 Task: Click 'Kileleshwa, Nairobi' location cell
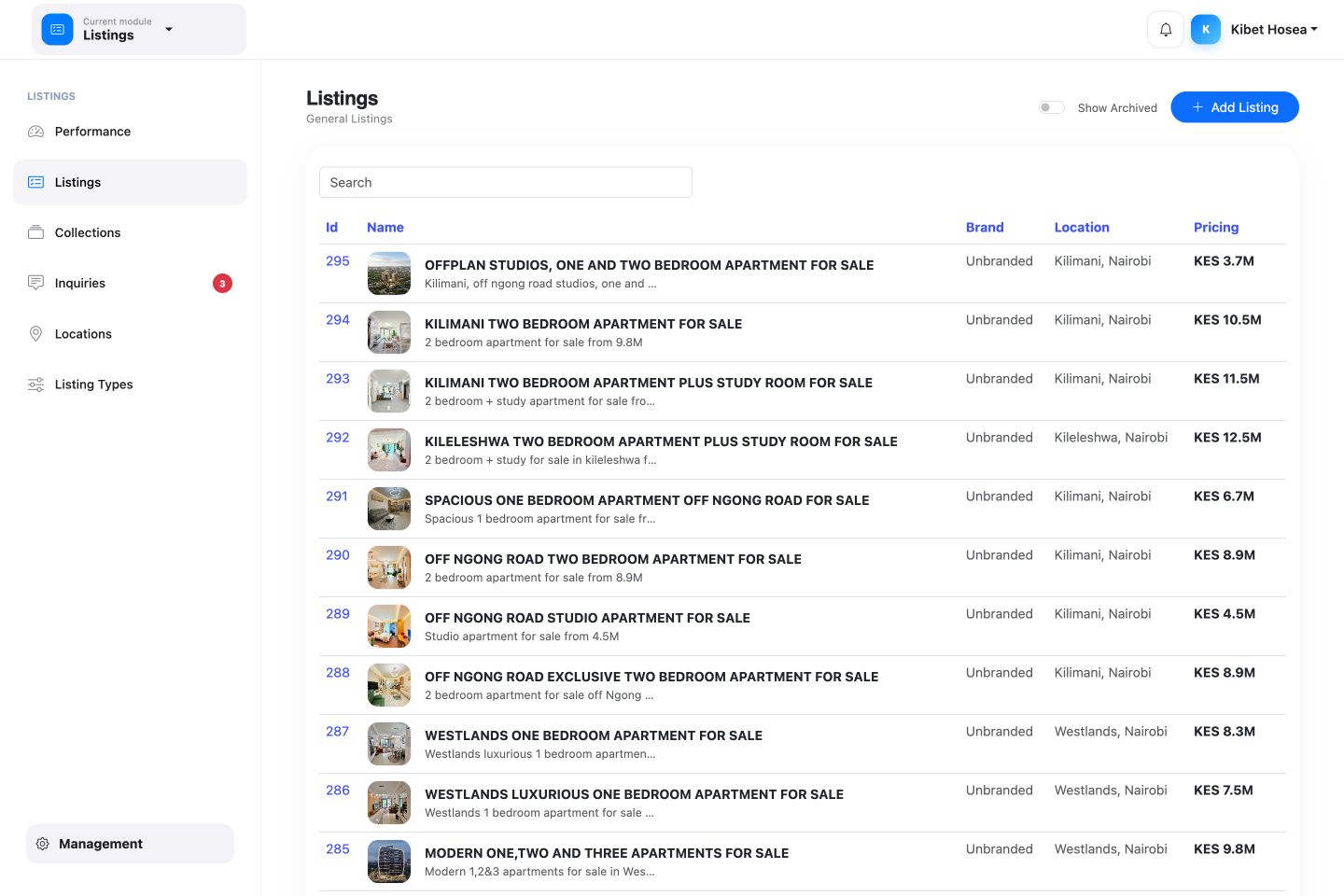1111,438
